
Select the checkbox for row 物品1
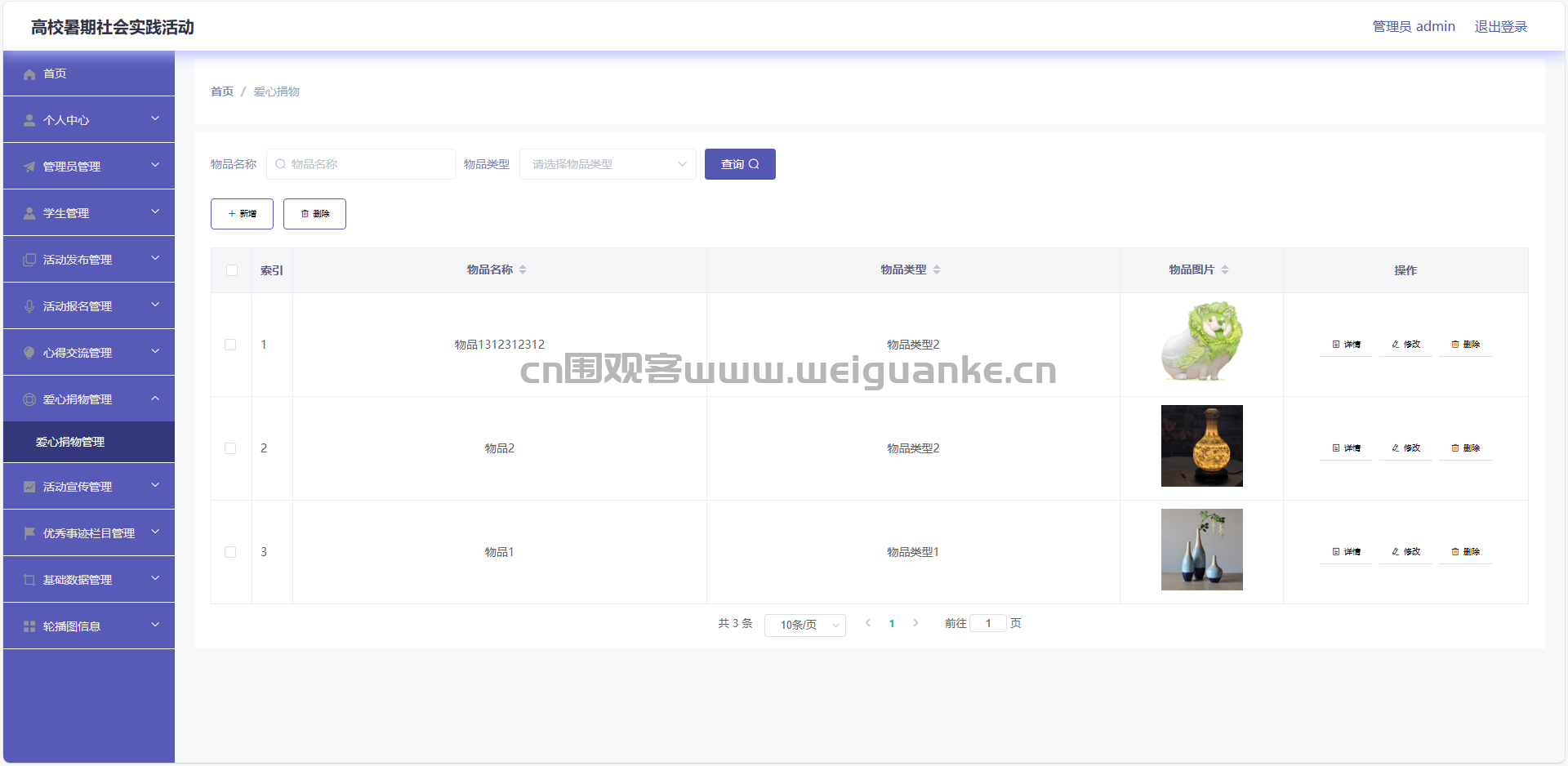click(230, 552)
